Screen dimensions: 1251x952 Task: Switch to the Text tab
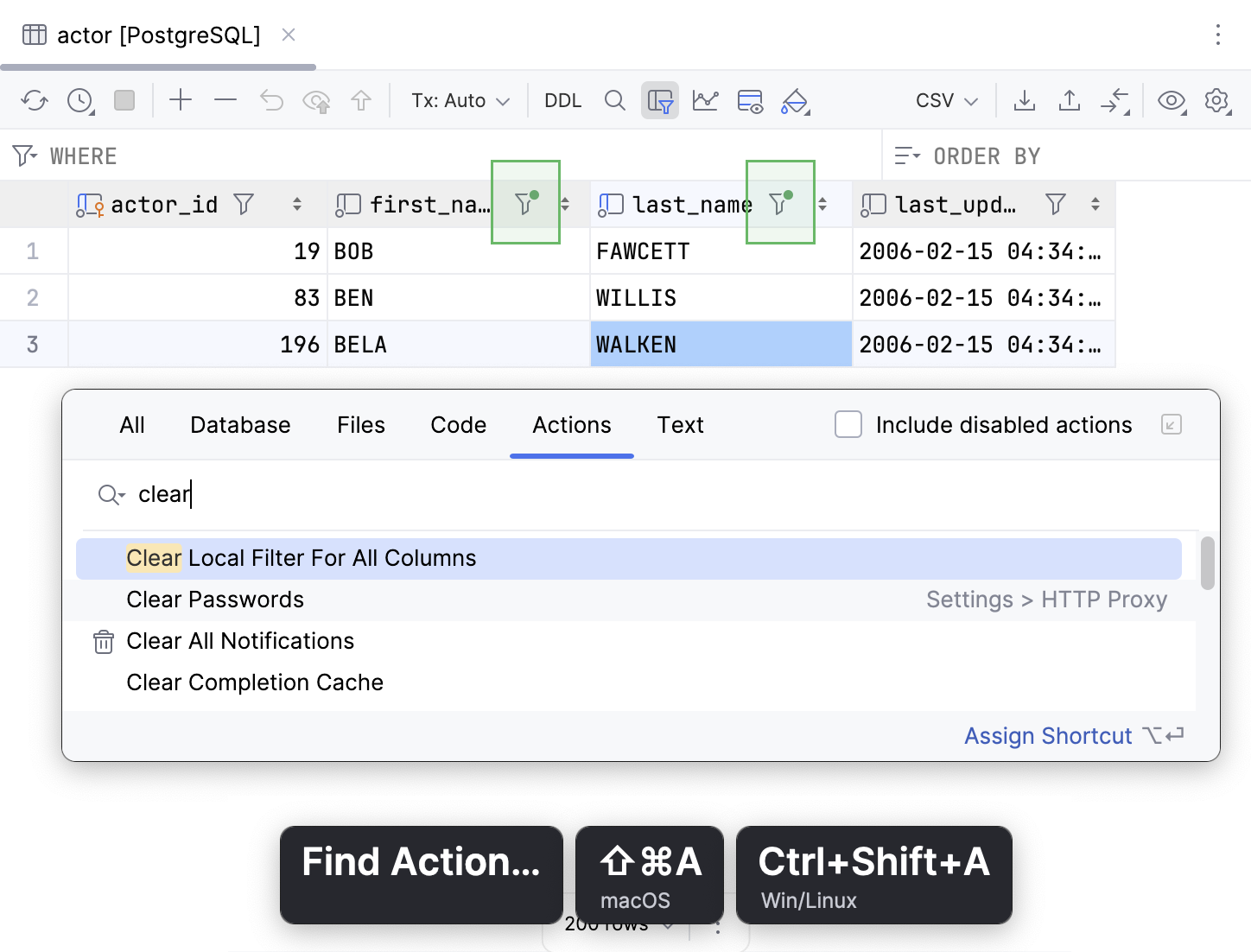point(680,424)
